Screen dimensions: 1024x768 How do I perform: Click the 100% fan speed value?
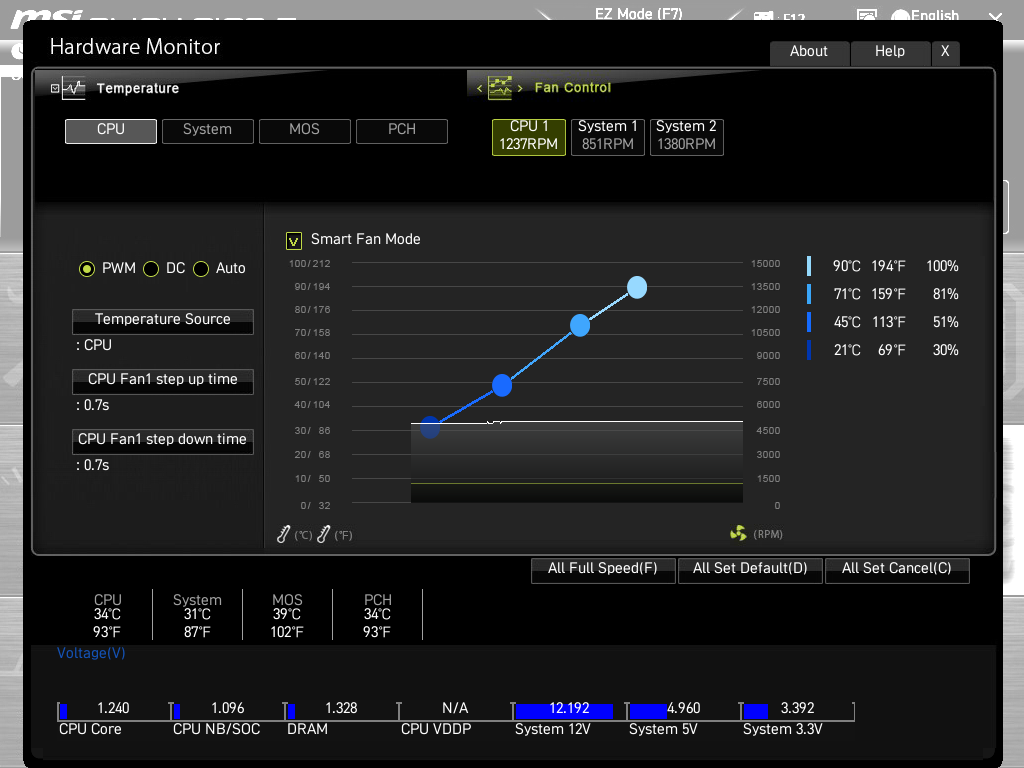point(942,266)
